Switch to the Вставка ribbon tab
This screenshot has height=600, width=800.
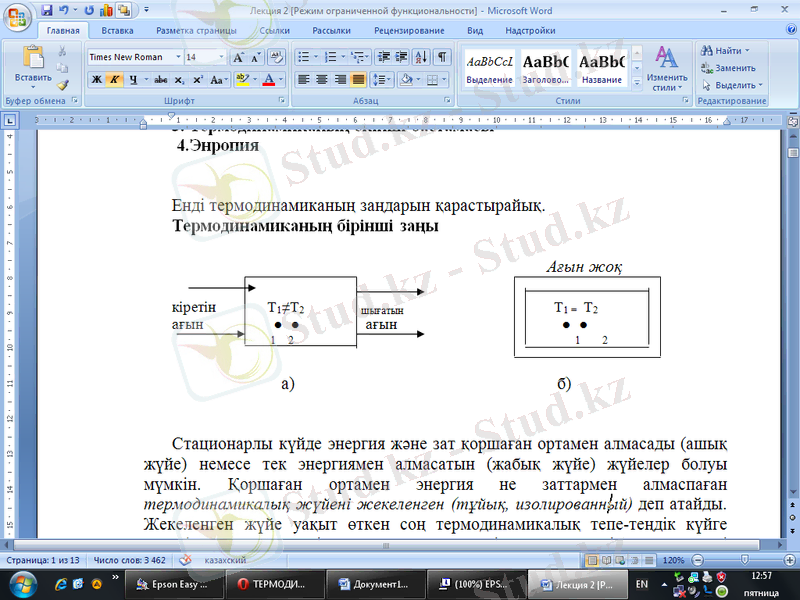pos(117,31)
